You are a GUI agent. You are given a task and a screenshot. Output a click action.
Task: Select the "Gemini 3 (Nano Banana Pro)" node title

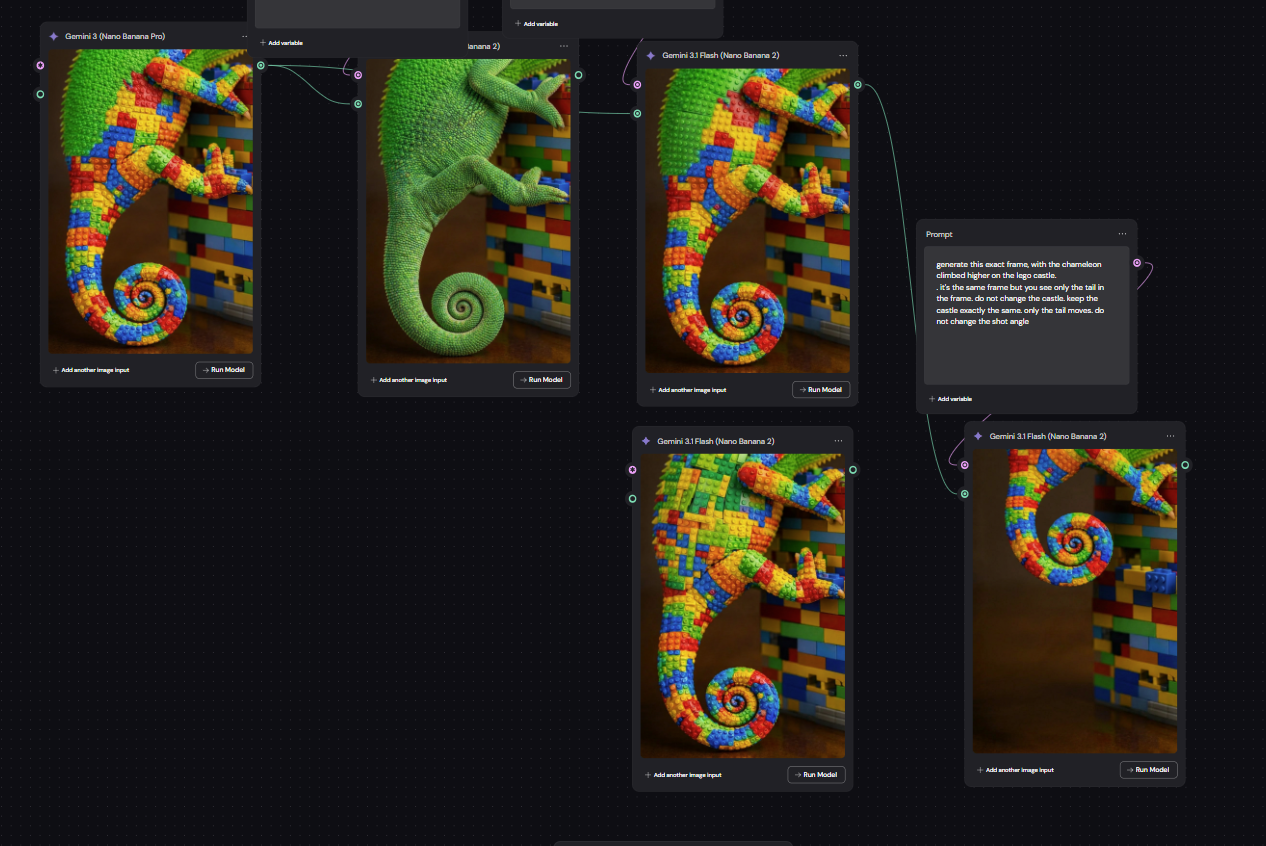(x=115, y=36)
